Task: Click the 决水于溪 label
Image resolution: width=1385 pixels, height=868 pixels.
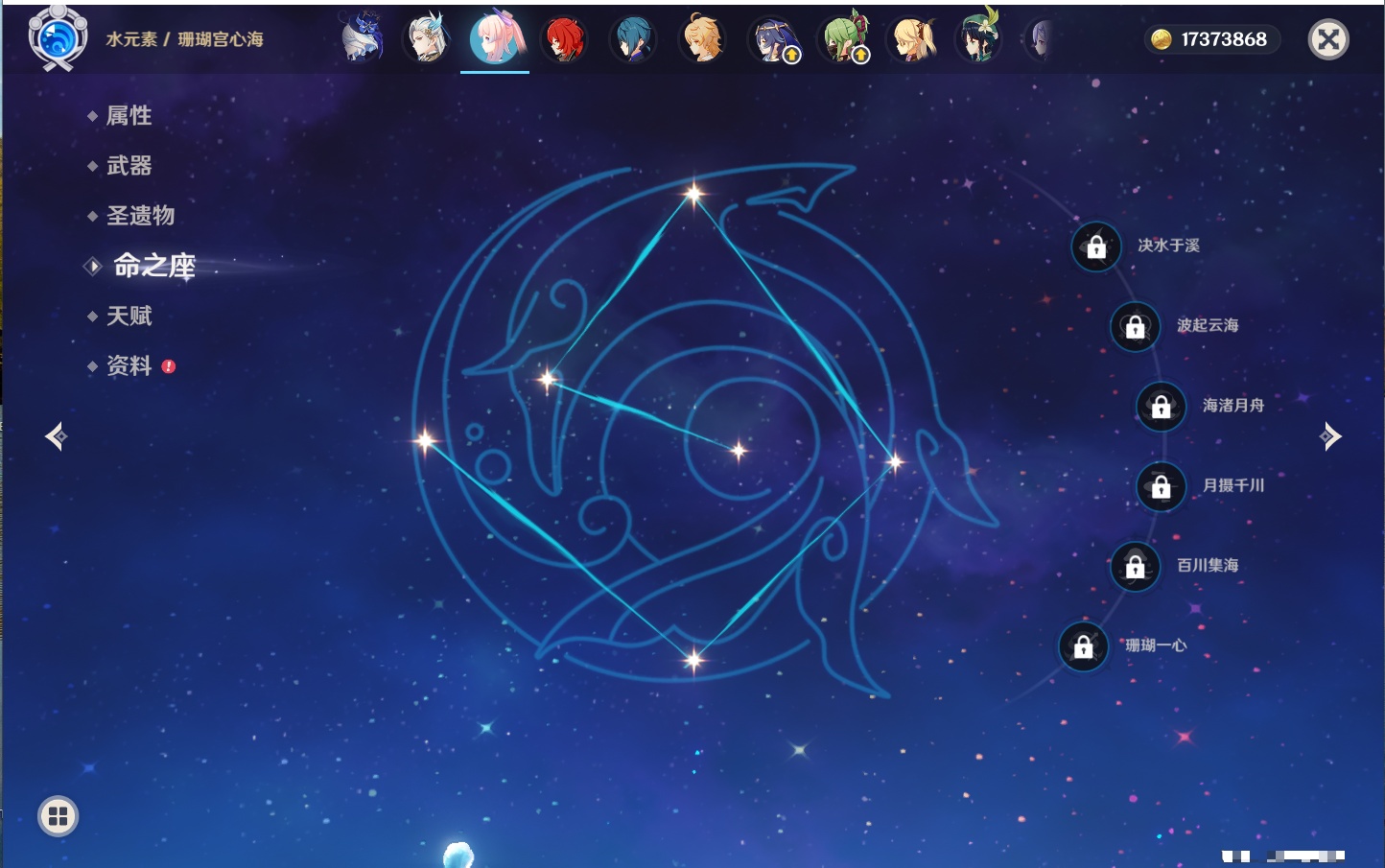Action: tap(1168, 246)
